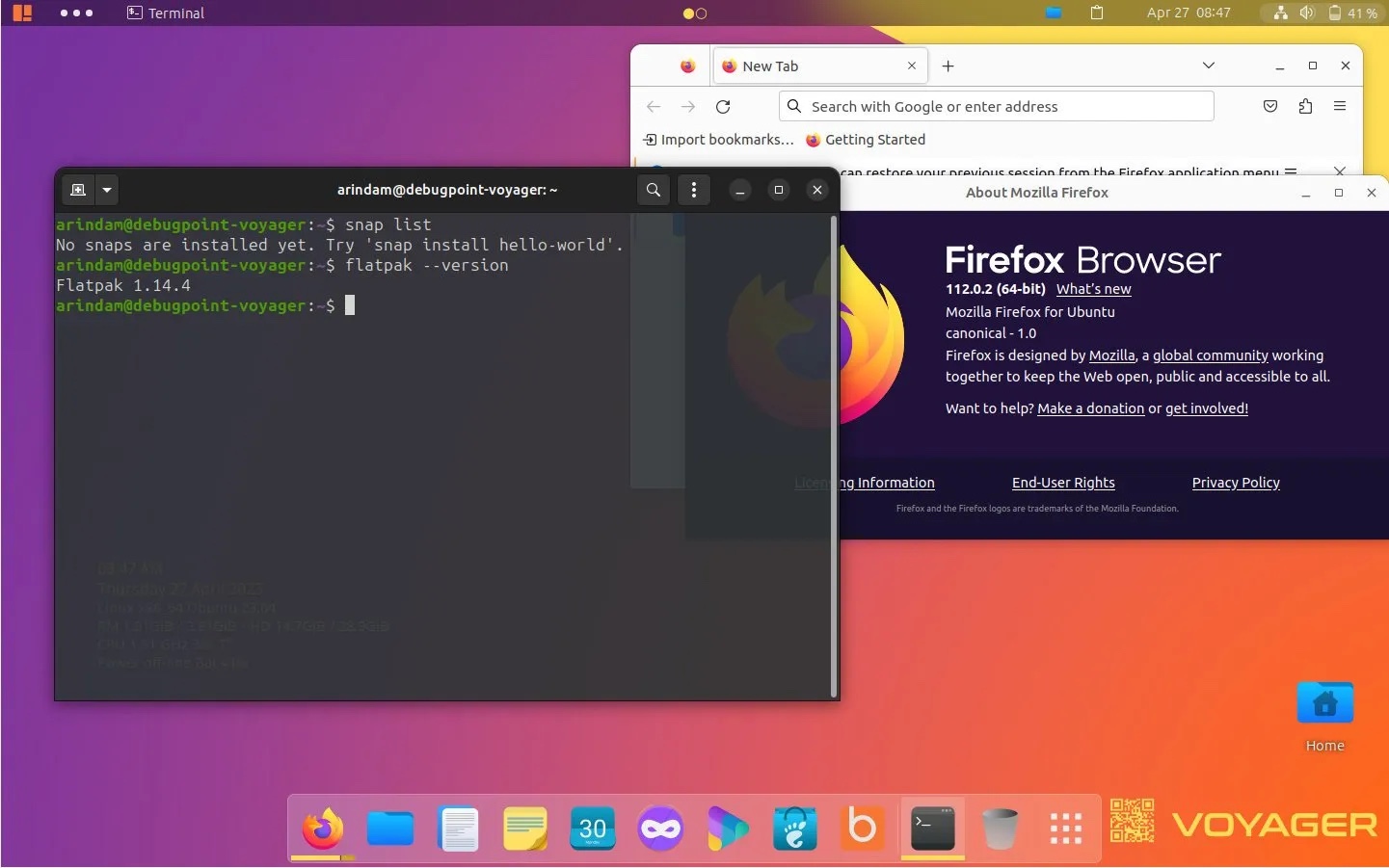
Task: Save the page to Pocket in Firefox
Action: coord(1269,106)
